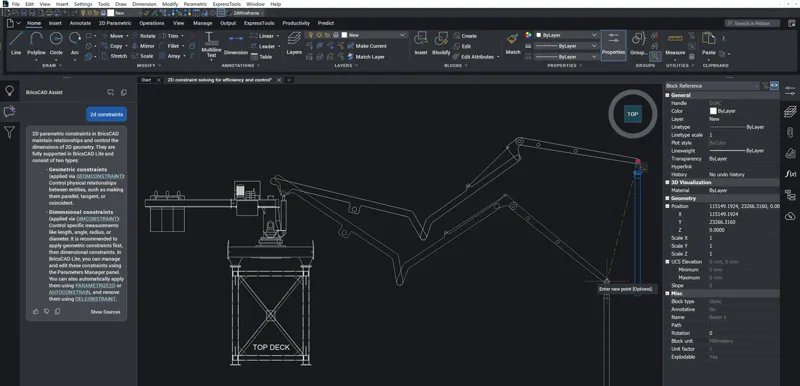Collapse the General properties section

[667, 95]
